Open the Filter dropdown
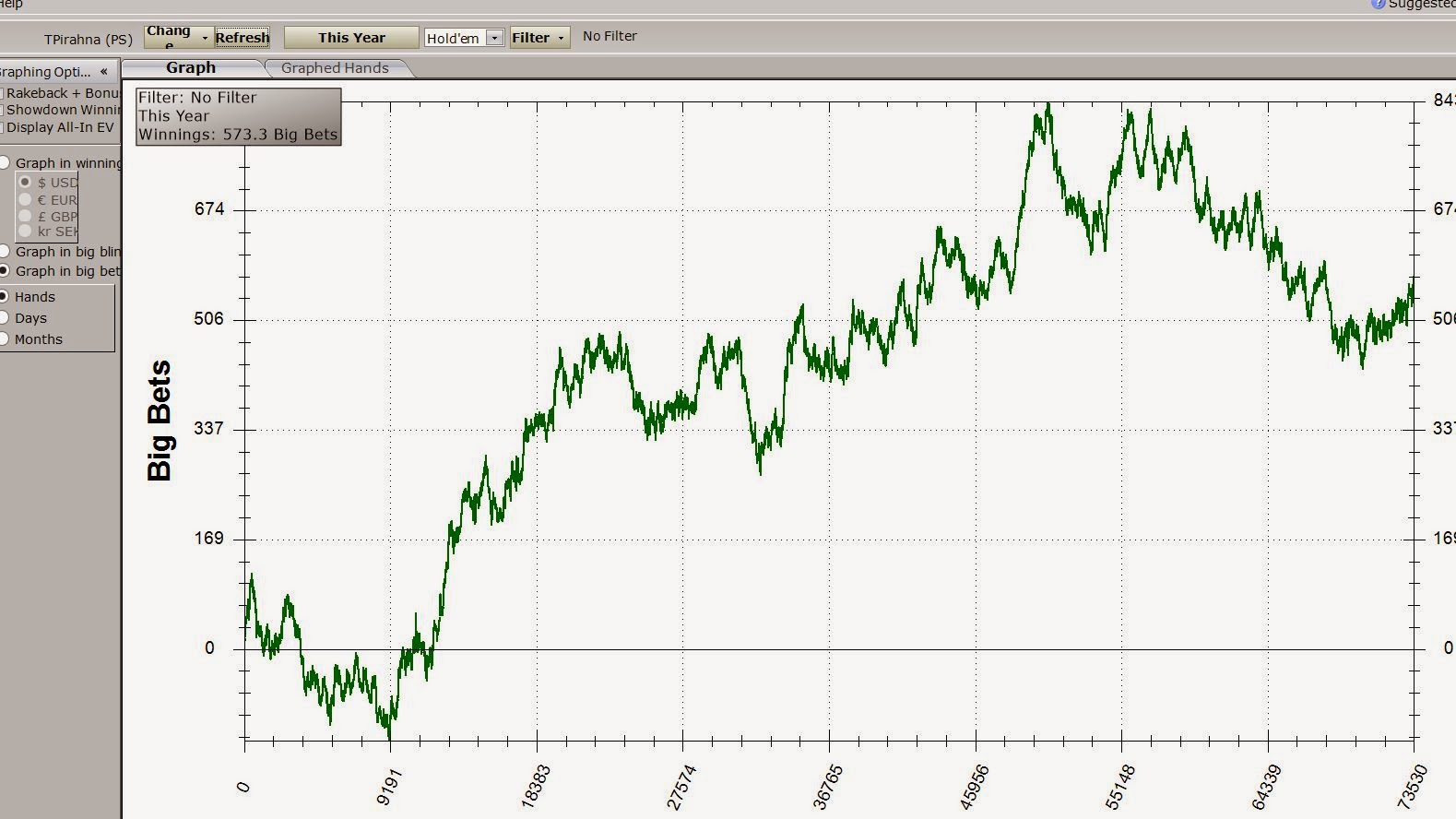Screen dimensions: 1456x819 tap(539, 38)
